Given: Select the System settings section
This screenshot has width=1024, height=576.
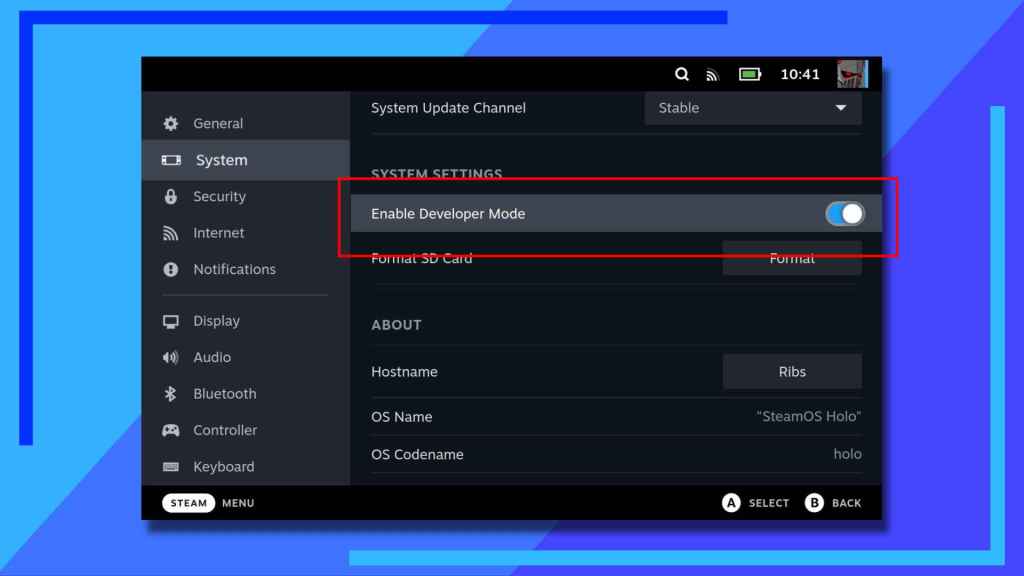Looking at the screenshot, I should tap(246, 160).
